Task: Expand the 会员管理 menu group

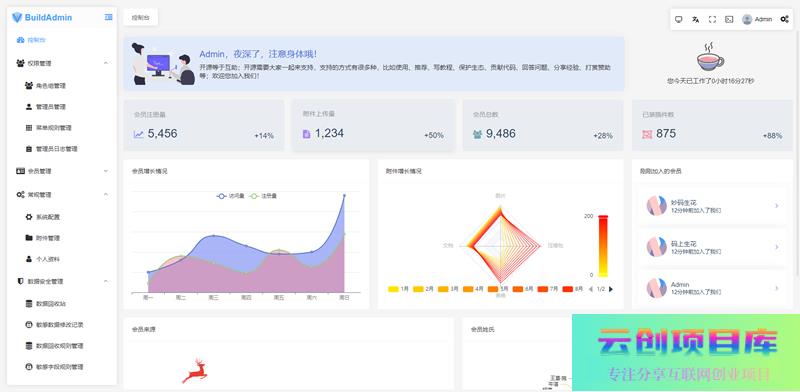Action: [106, 171]
